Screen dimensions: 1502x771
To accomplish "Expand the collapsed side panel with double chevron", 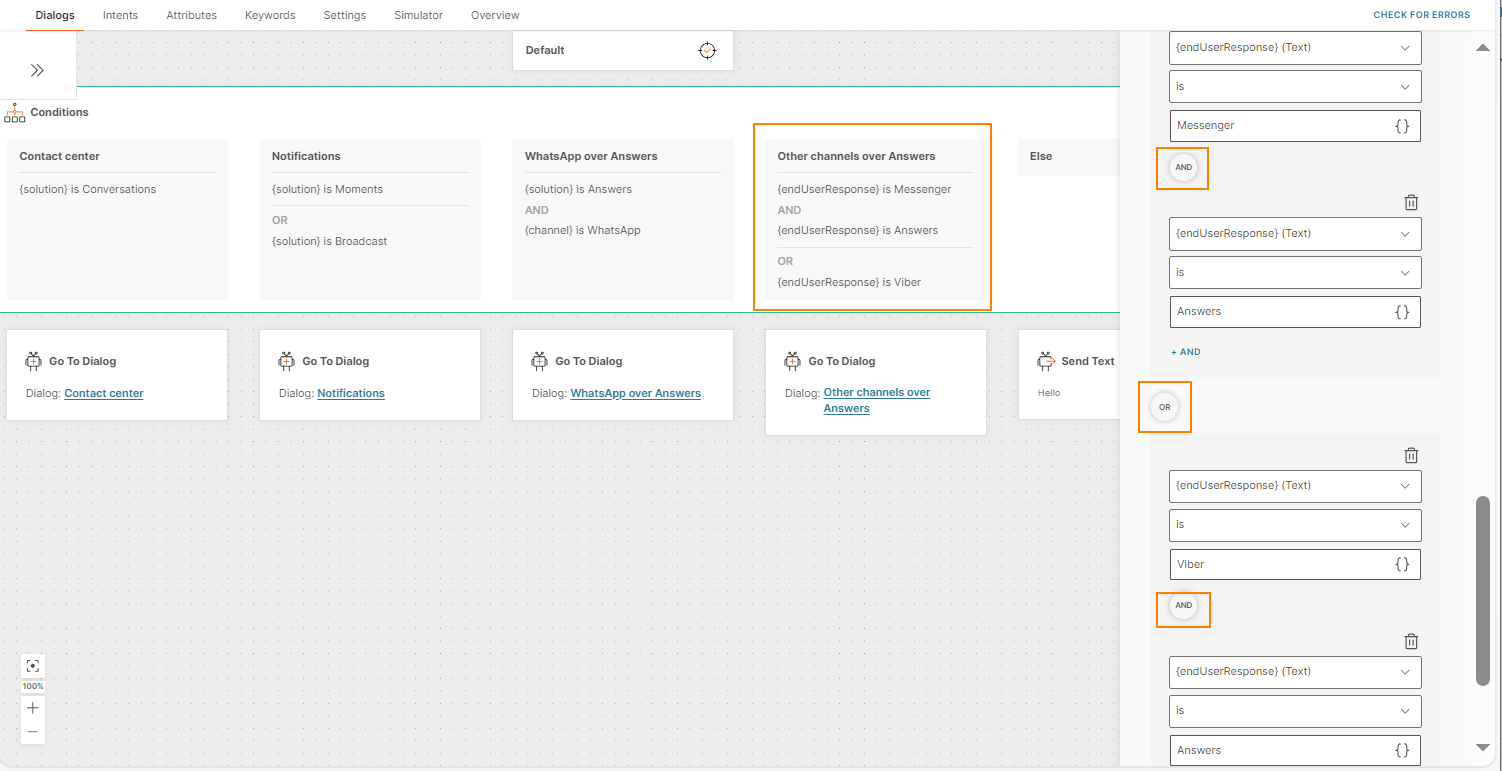I will 37,70.
